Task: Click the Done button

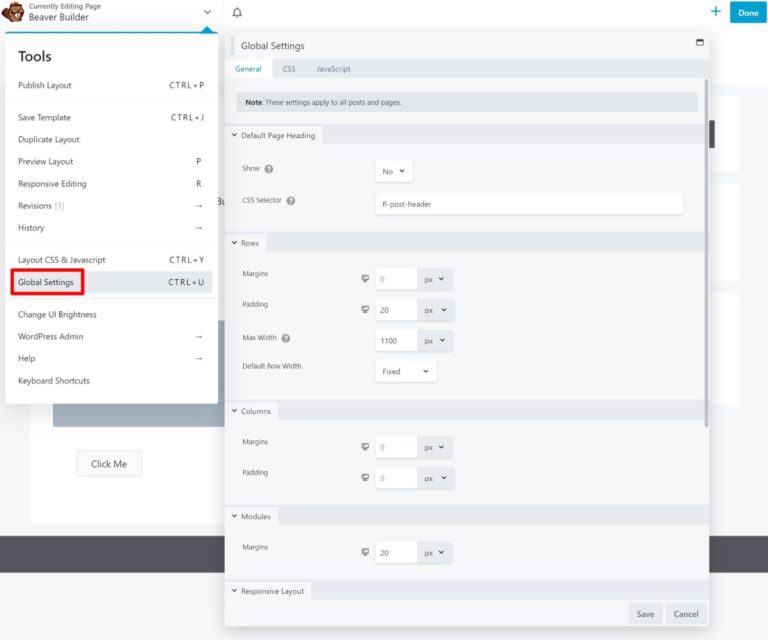Action: (748, 12)
